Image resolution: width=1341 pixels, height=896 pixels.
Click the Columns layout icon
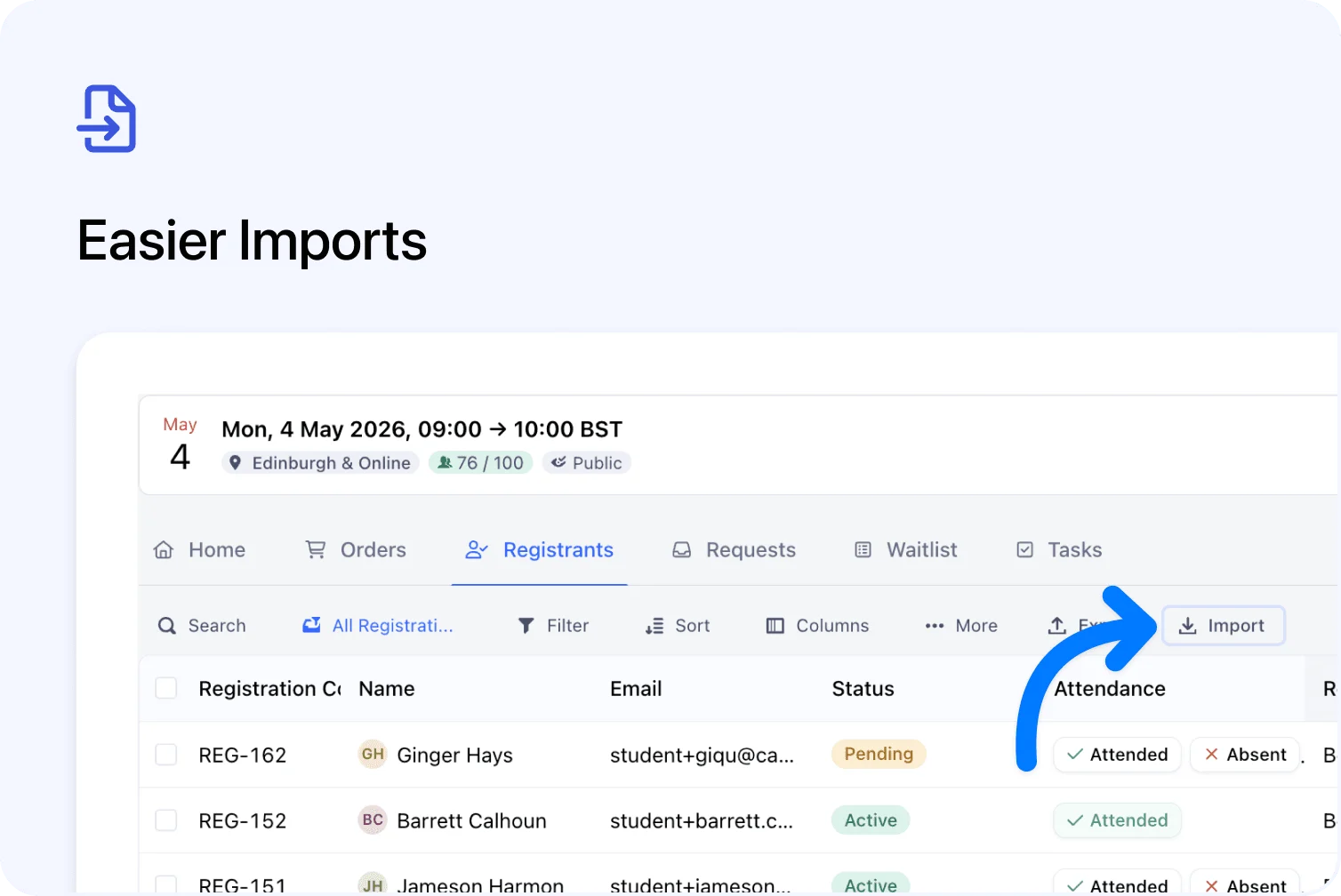[775, 626]
